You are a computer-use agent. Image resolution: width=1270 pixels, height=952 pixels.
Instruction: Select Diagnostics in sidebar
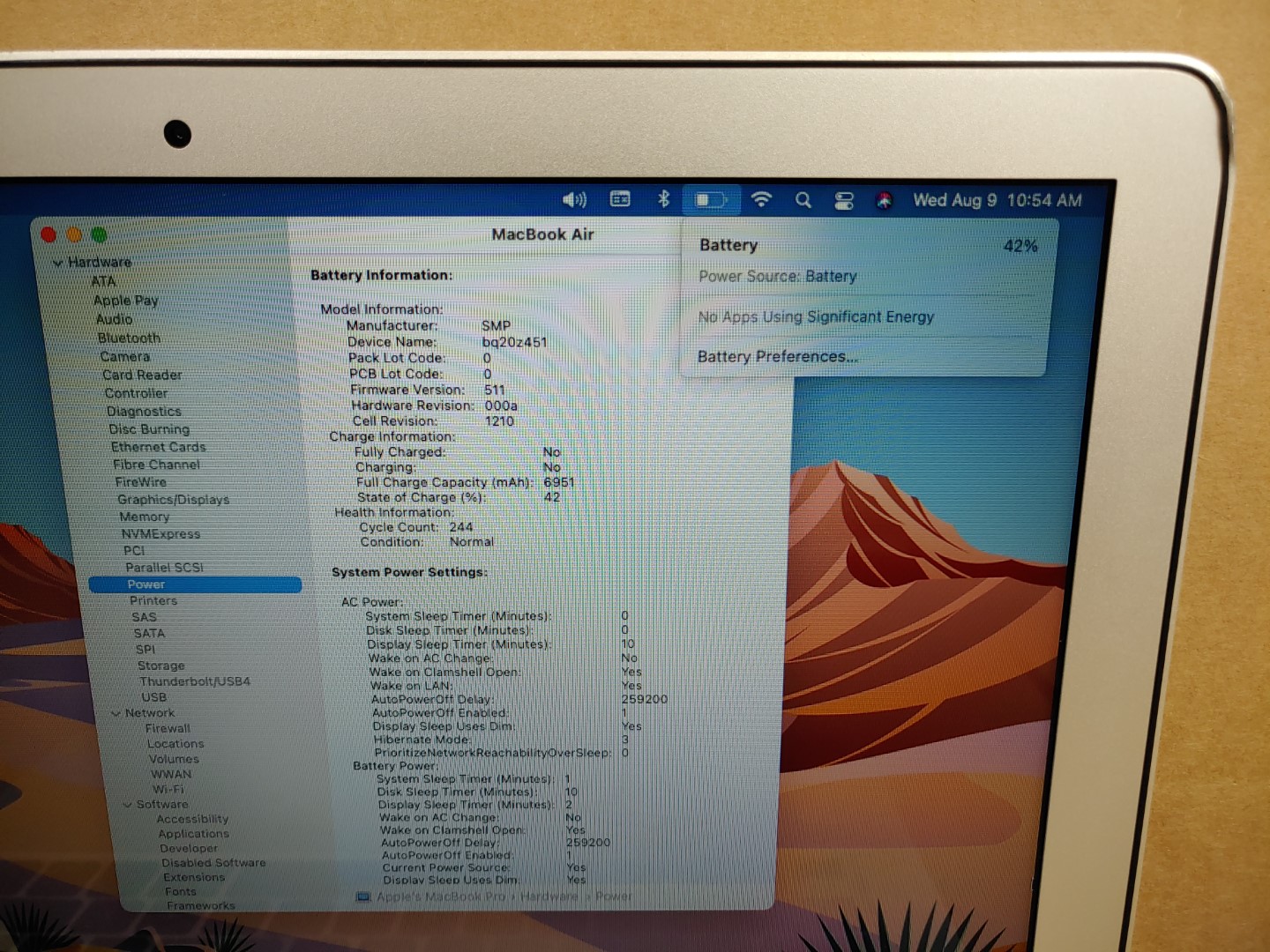point(144,412)
